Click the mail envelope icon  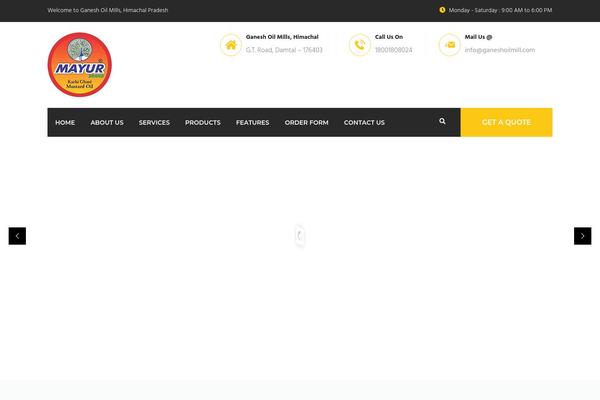click(x=450, y=45)
